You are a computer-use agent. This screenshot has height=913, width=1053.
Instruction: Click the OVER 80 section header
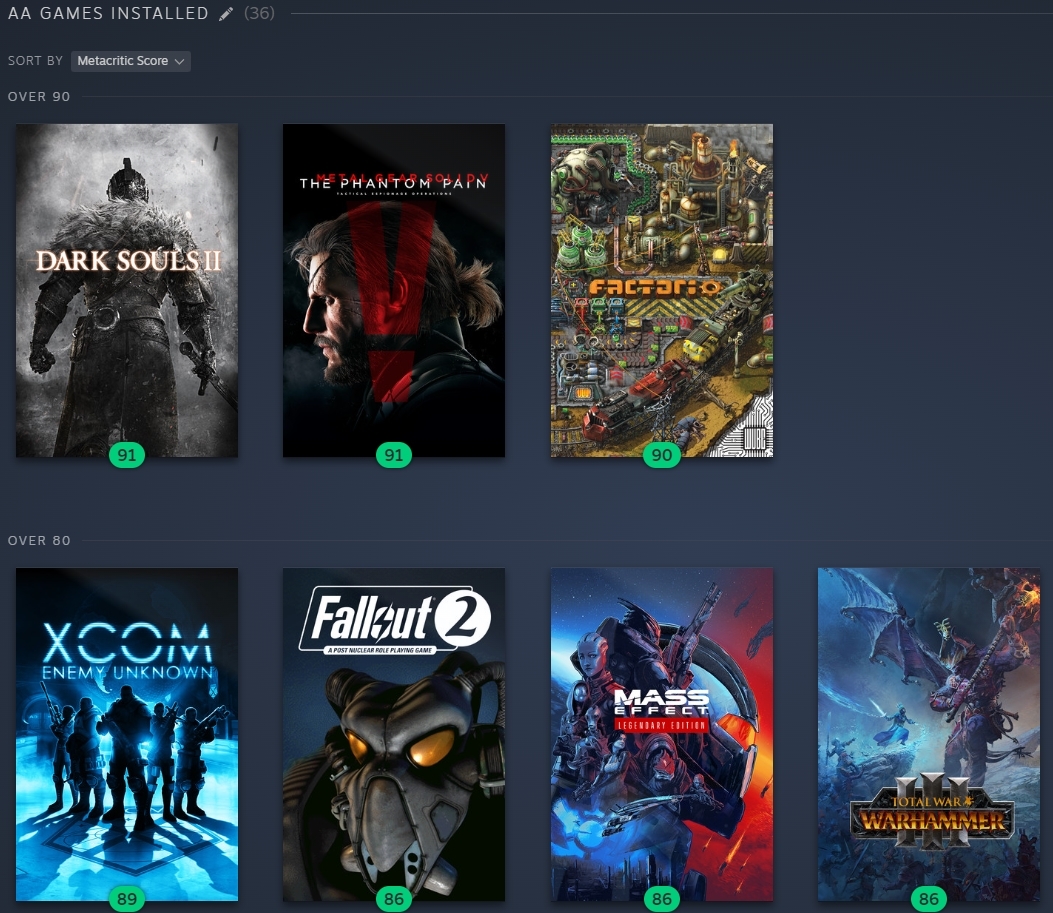pyautogui.click(x=39, y=541)
